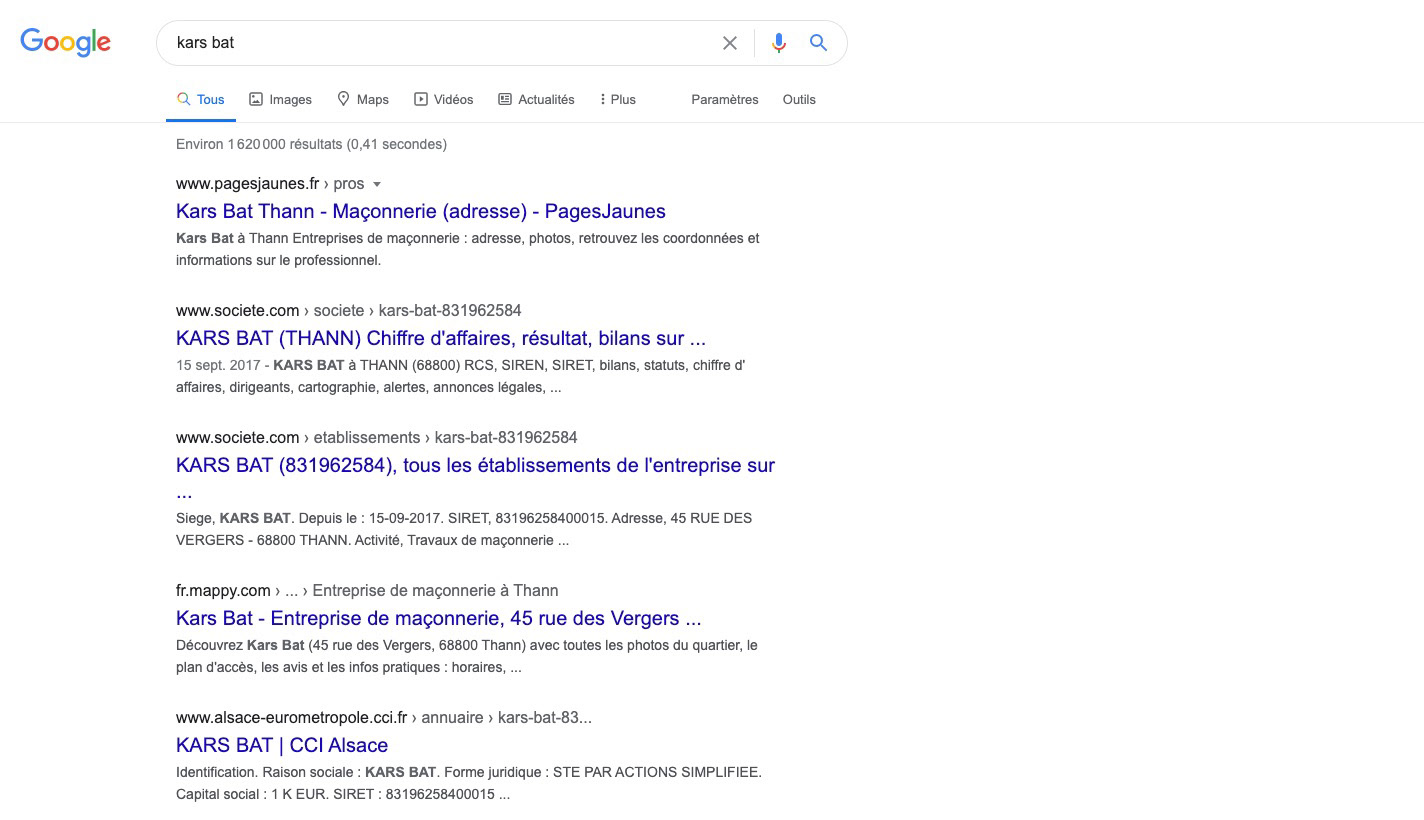The height and width of the screenshot is (820, 1424).
Task: Switch to the Maps tab
Action: click(362, 99)
